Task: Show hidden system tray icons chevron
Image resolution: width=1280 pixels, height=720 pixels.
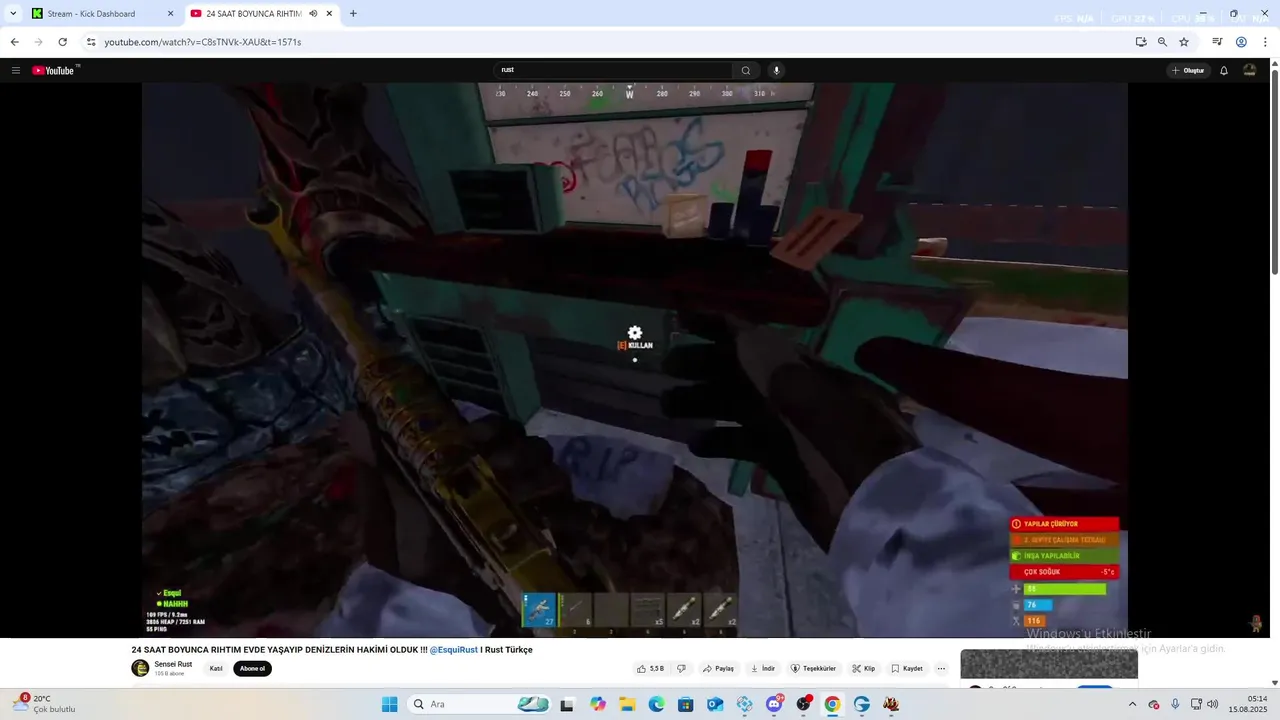Action: coord(1132,704)
